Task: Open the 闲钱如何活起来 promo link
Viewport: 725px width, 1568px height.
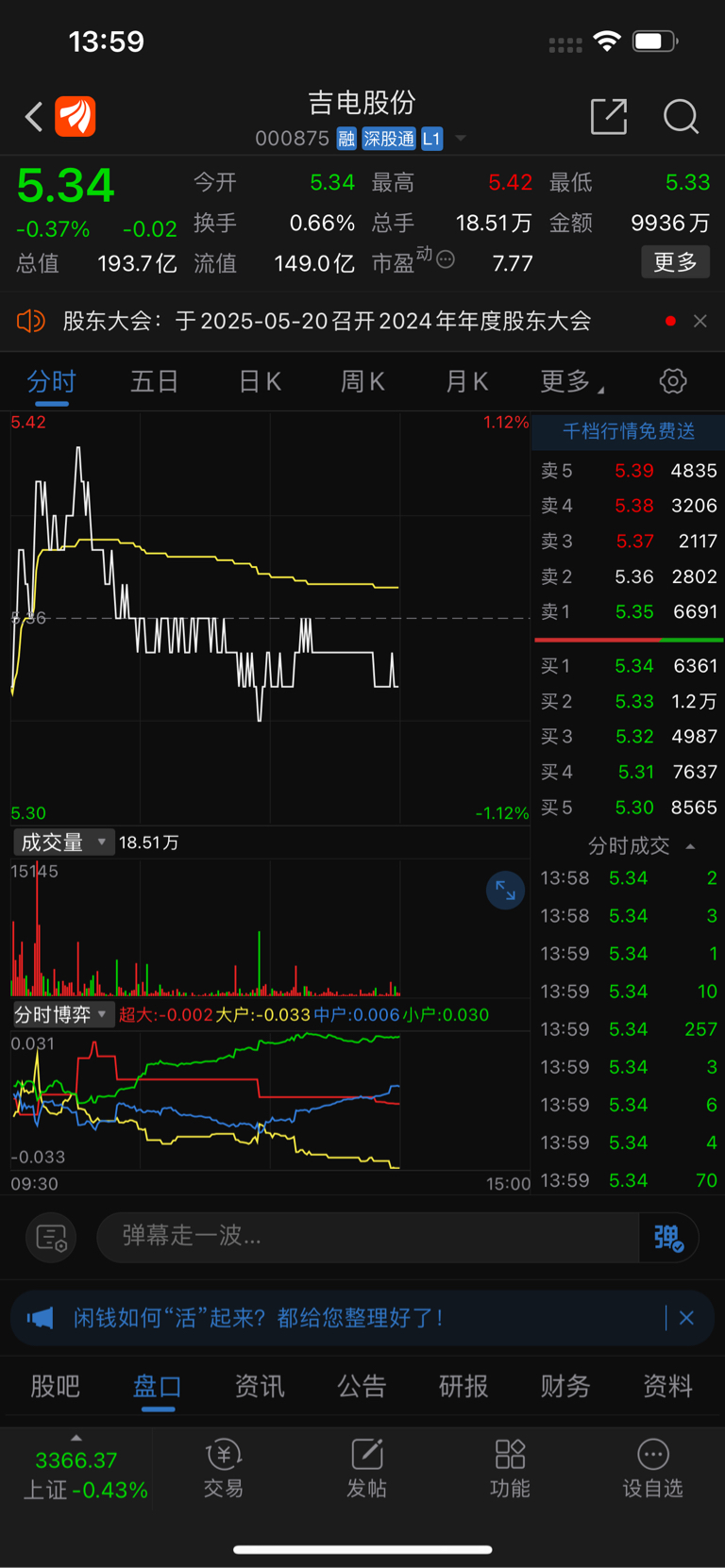Action: pos(259,1318)
